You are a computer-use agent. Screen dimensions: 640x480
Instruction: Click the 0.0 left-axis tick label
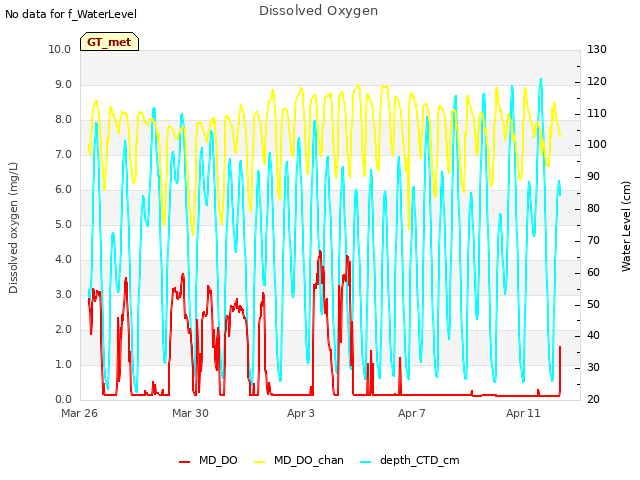(x=63, y=400)
